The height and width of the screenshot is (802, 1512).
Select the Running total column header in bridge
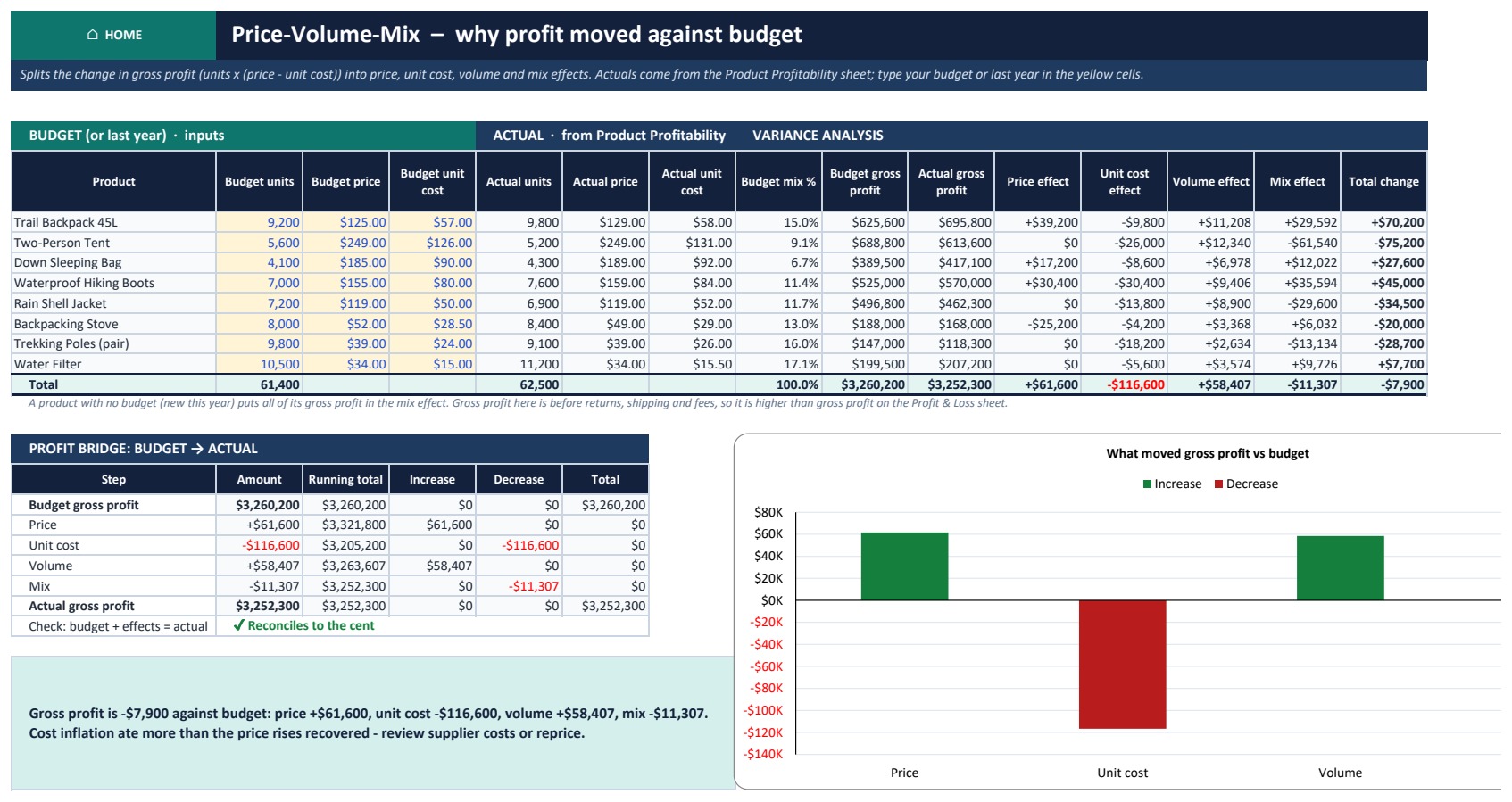[x=345, y=479]
